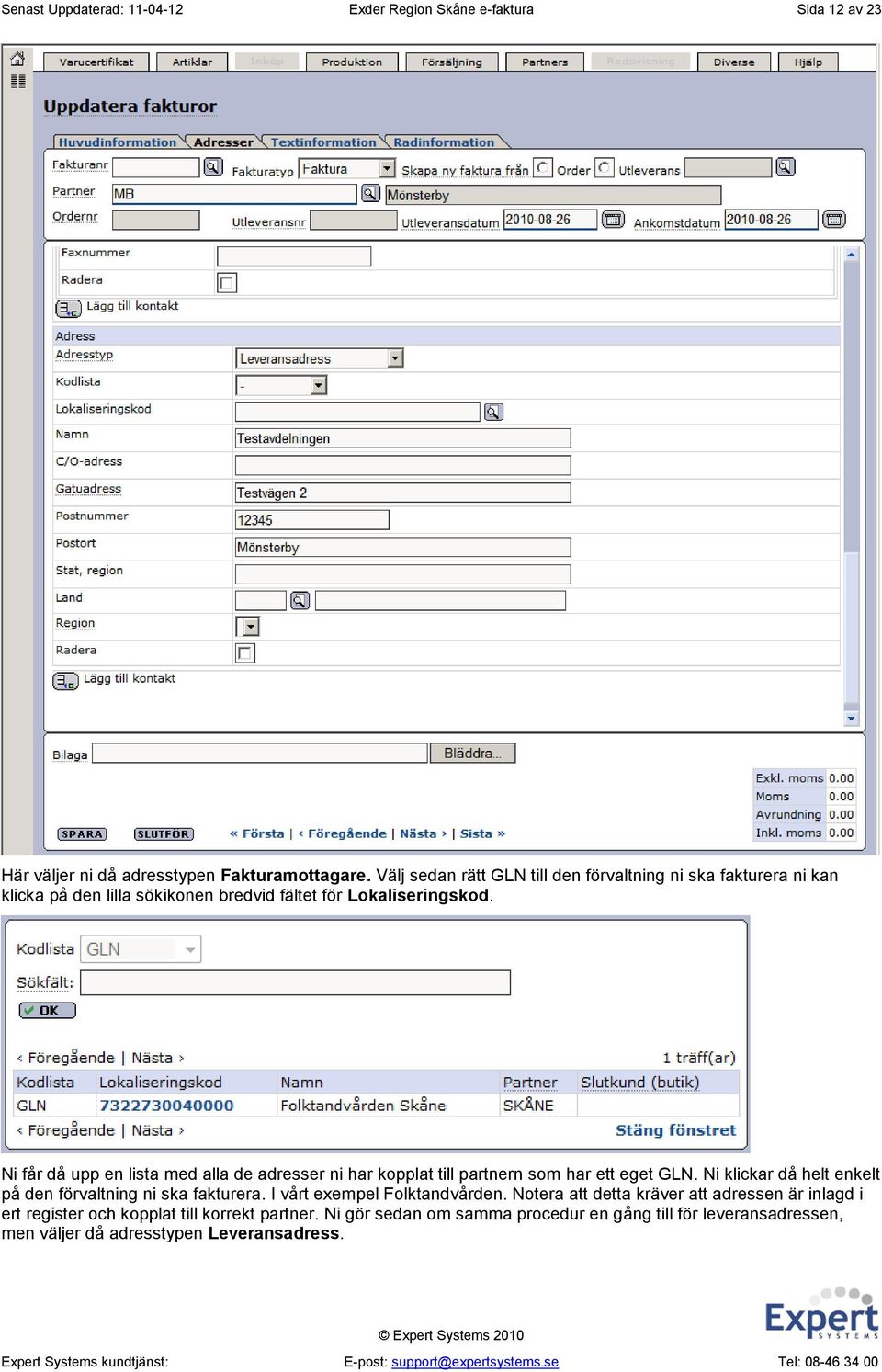Go to Första invoice link
The height and width of the screenshot is (1372, 882).
(256, 833)
